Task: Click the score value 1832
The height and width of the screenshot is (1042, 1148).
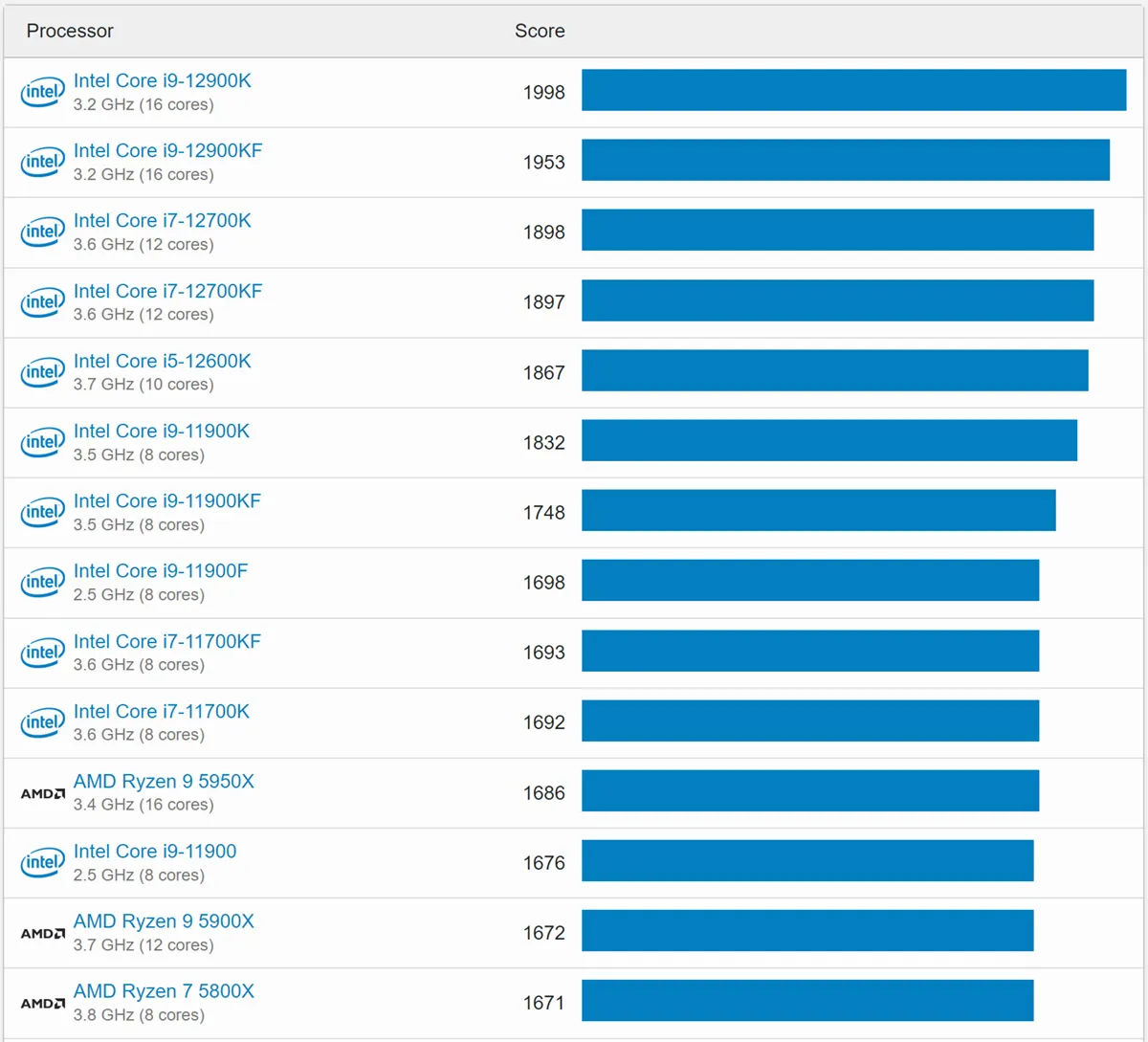Action: pos(544,443)
